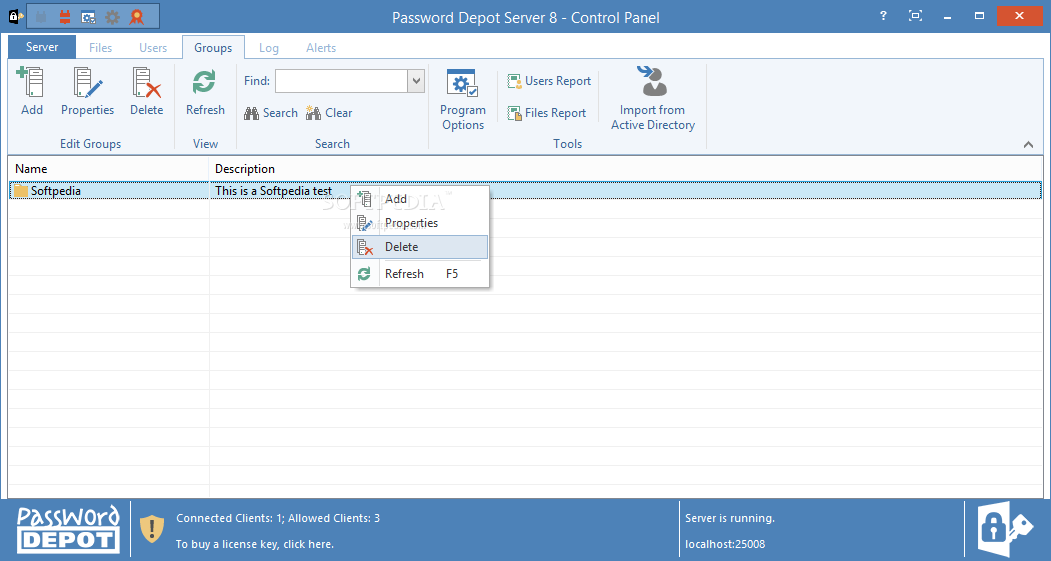This screenshot has height=561, width=1051.
Task: Click 'Server is running.' status text
Action: pos(730,518)
